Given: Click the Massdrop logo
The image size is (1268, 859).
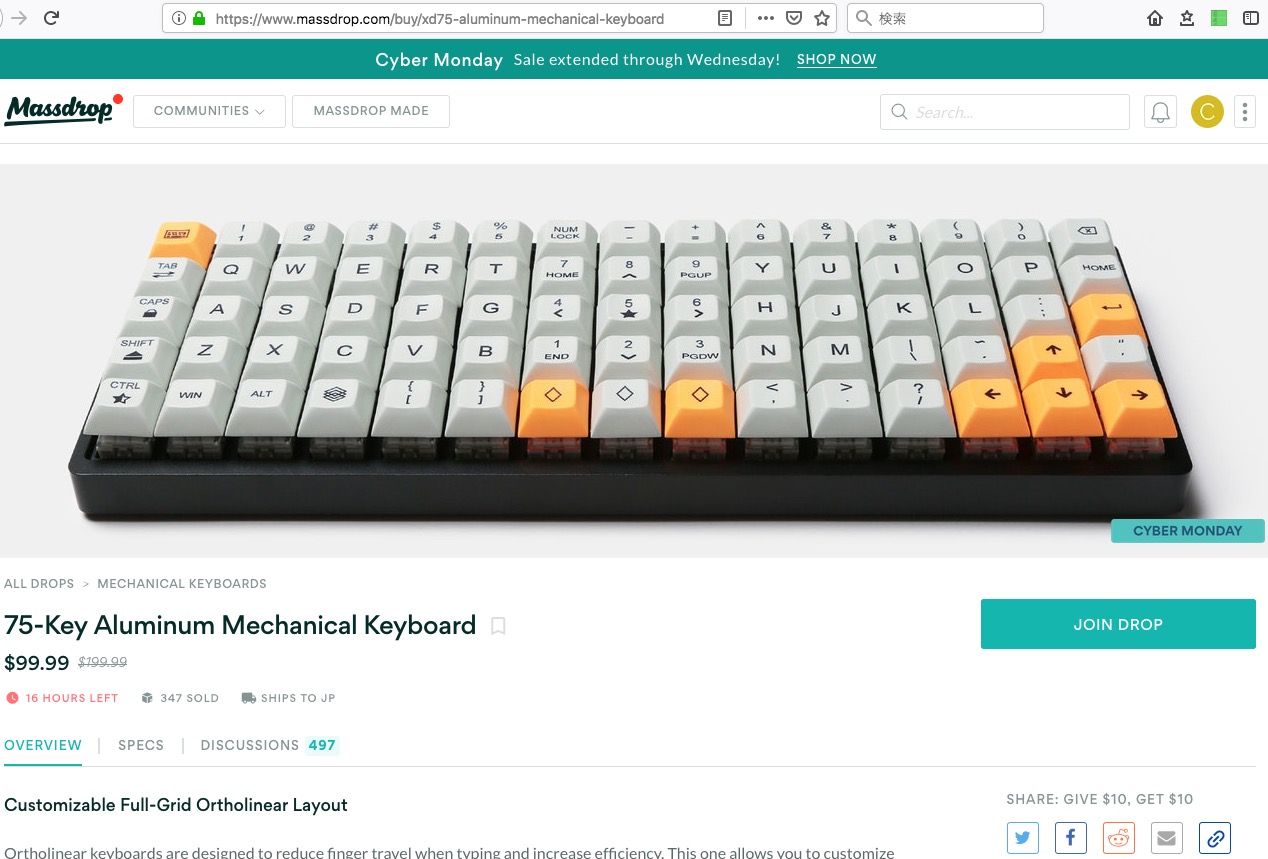Looking at the screenshot, I should pyautogui.click(x=62, y=110).
